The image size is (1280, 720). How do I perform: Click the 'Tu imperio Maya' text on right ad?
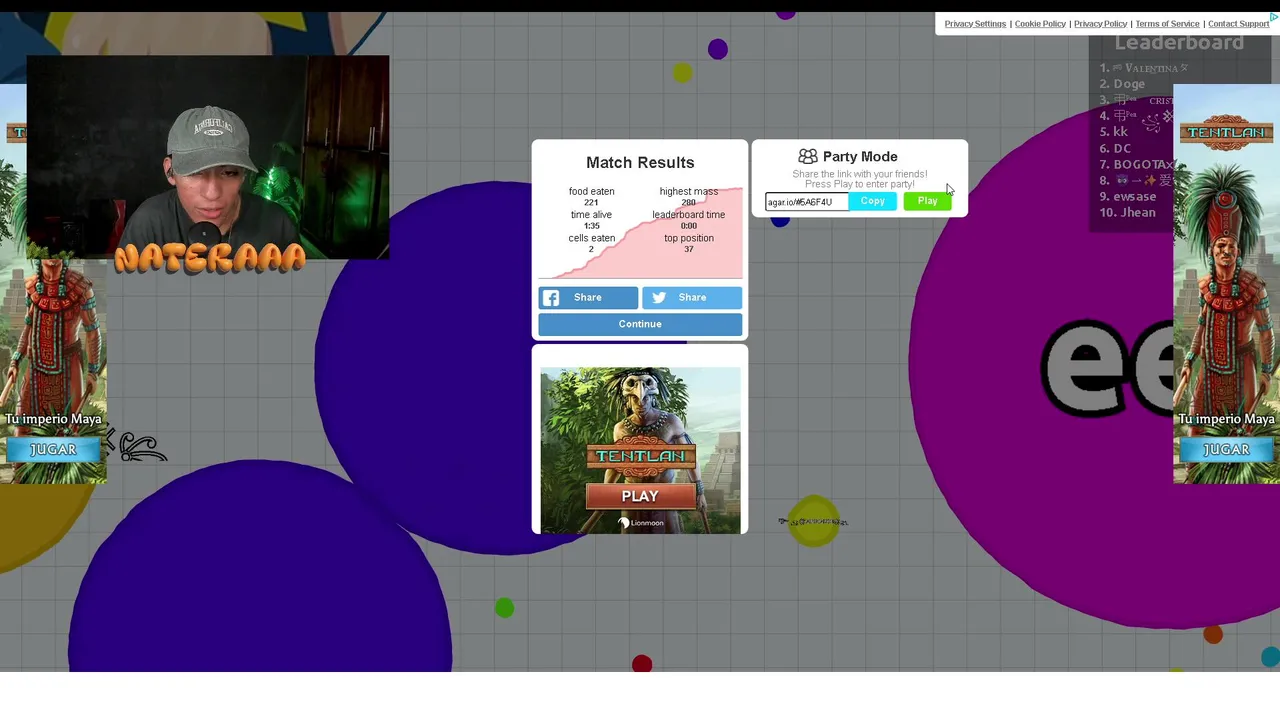(x=1226, y=419)
